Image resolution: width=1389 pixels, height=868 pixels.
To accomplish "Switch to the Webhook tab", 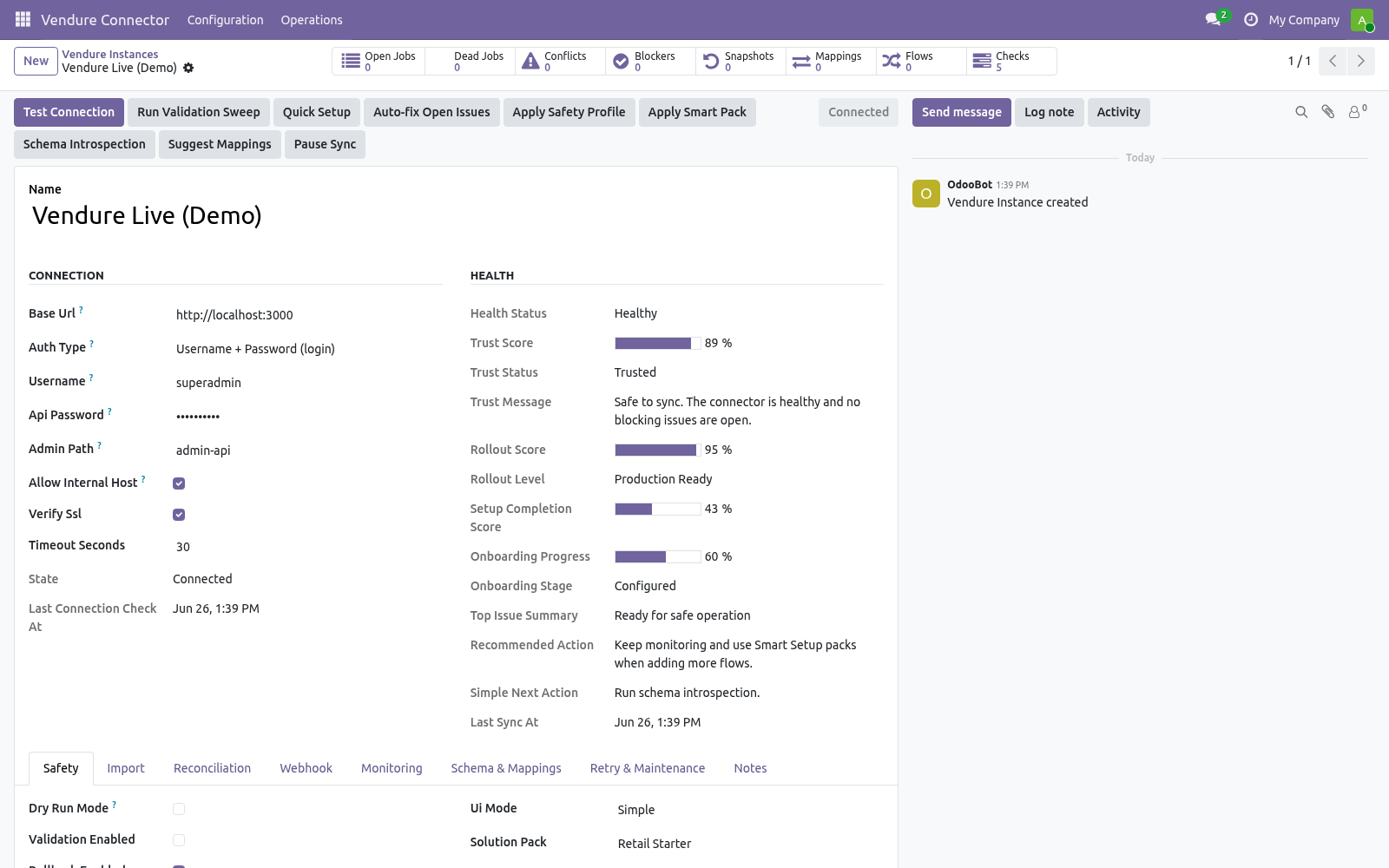I will pos(306,768).
